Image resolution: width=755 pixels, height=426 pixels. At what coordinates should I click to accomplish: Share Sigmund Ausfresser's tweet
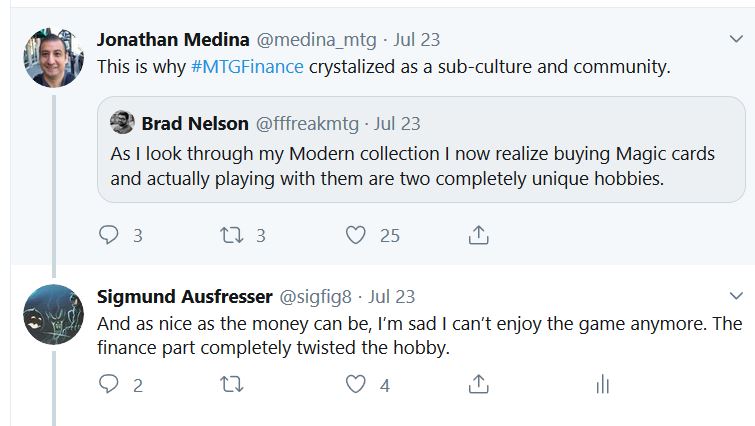(479, 384)
